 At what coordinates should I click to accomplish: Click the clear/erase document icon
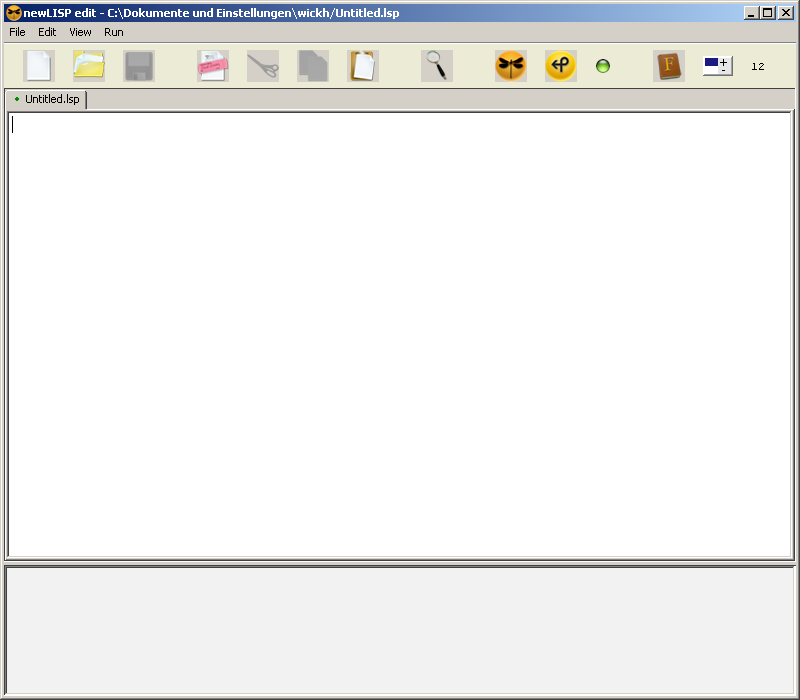coord(213,66)
